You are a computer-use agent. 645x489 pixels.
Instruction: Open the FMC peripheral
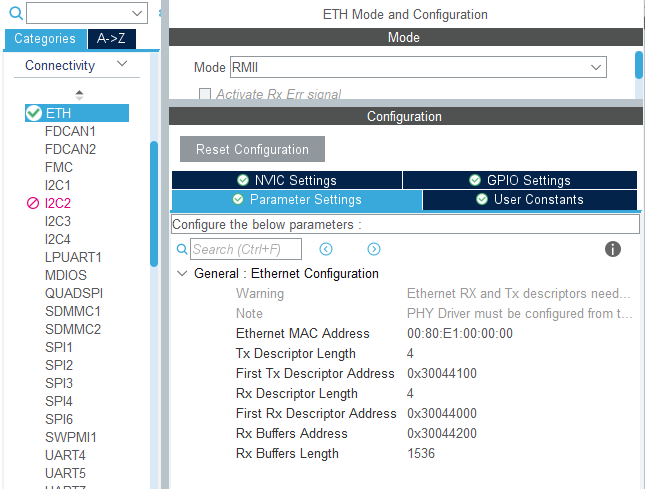pos(59,167)
